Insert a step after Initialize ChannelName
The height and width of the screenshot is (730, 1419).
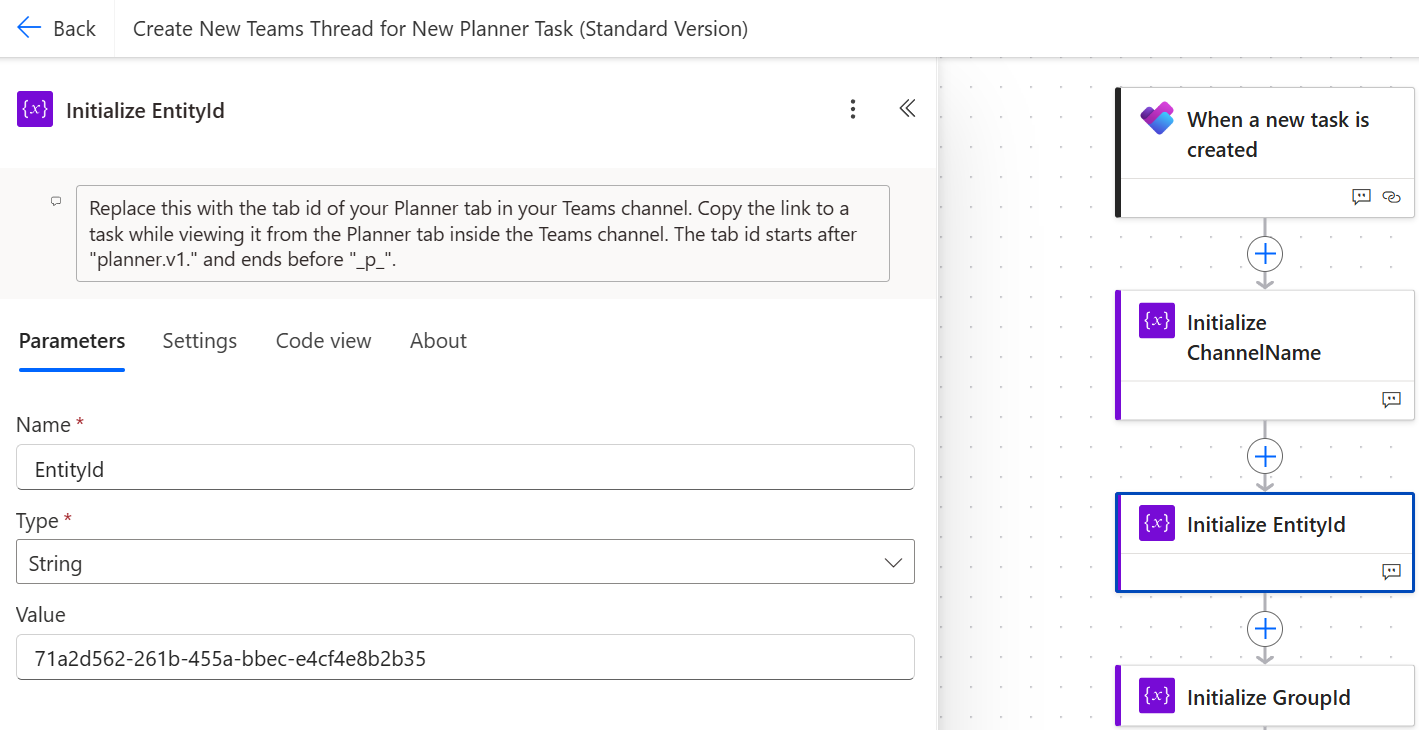point(1265,456)
